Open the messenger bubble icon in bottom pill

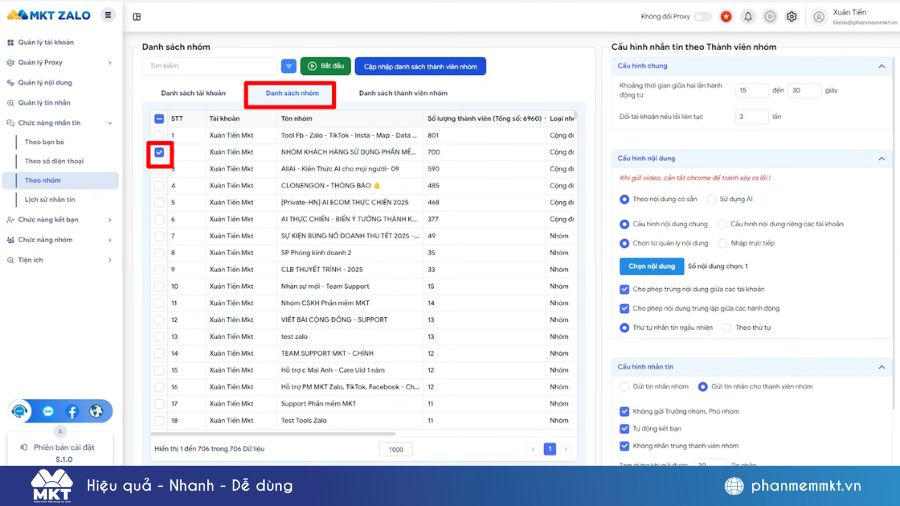coord(48,411)
